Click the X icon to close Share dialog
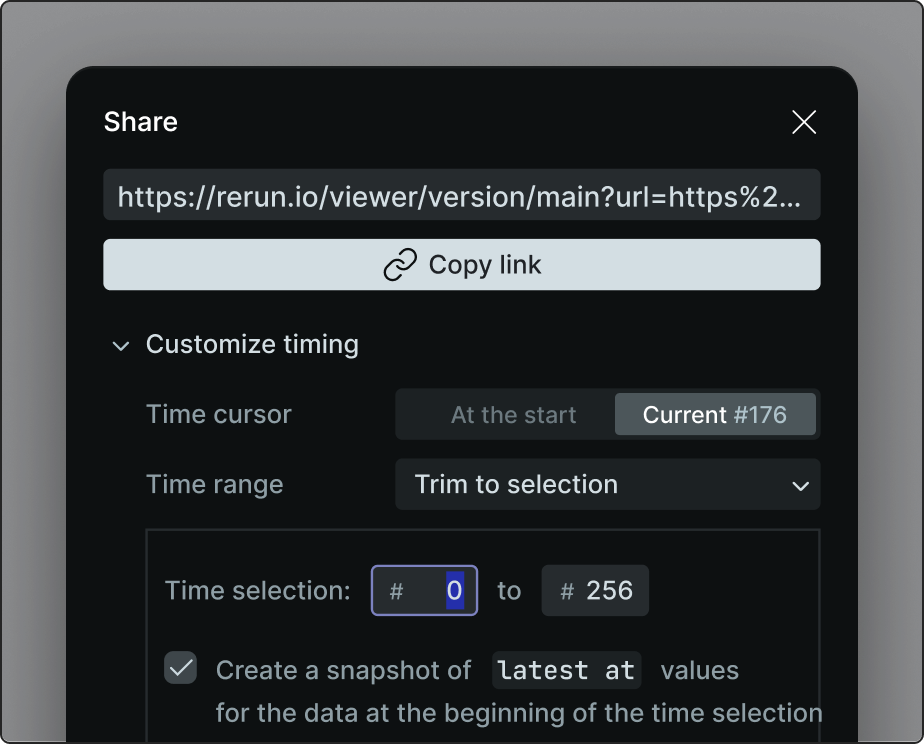This screenshot has height=744, width=924. [804, 122]
